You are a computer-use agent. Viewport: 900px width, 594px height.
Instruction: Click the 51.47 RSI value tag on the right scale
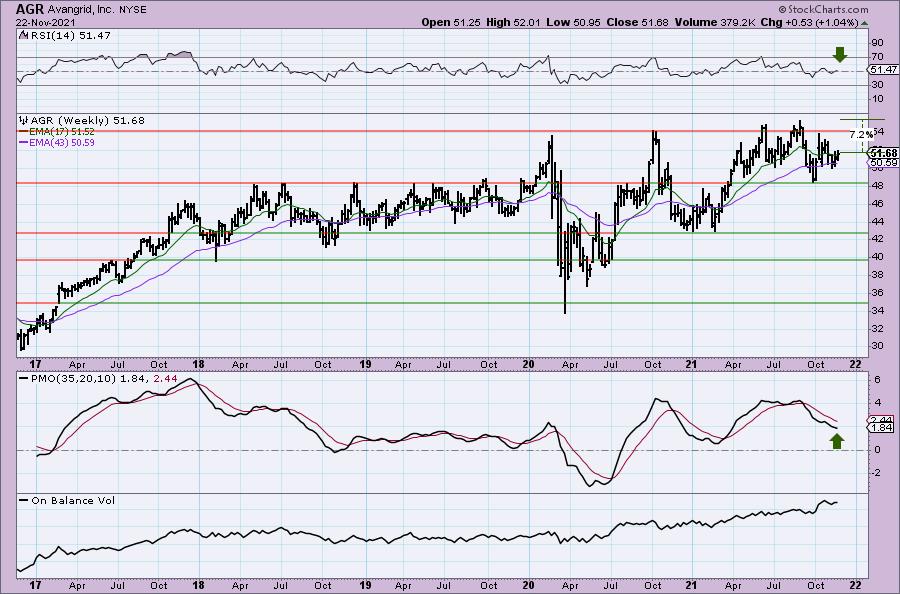pyautogui.click(x=883, y=69)
